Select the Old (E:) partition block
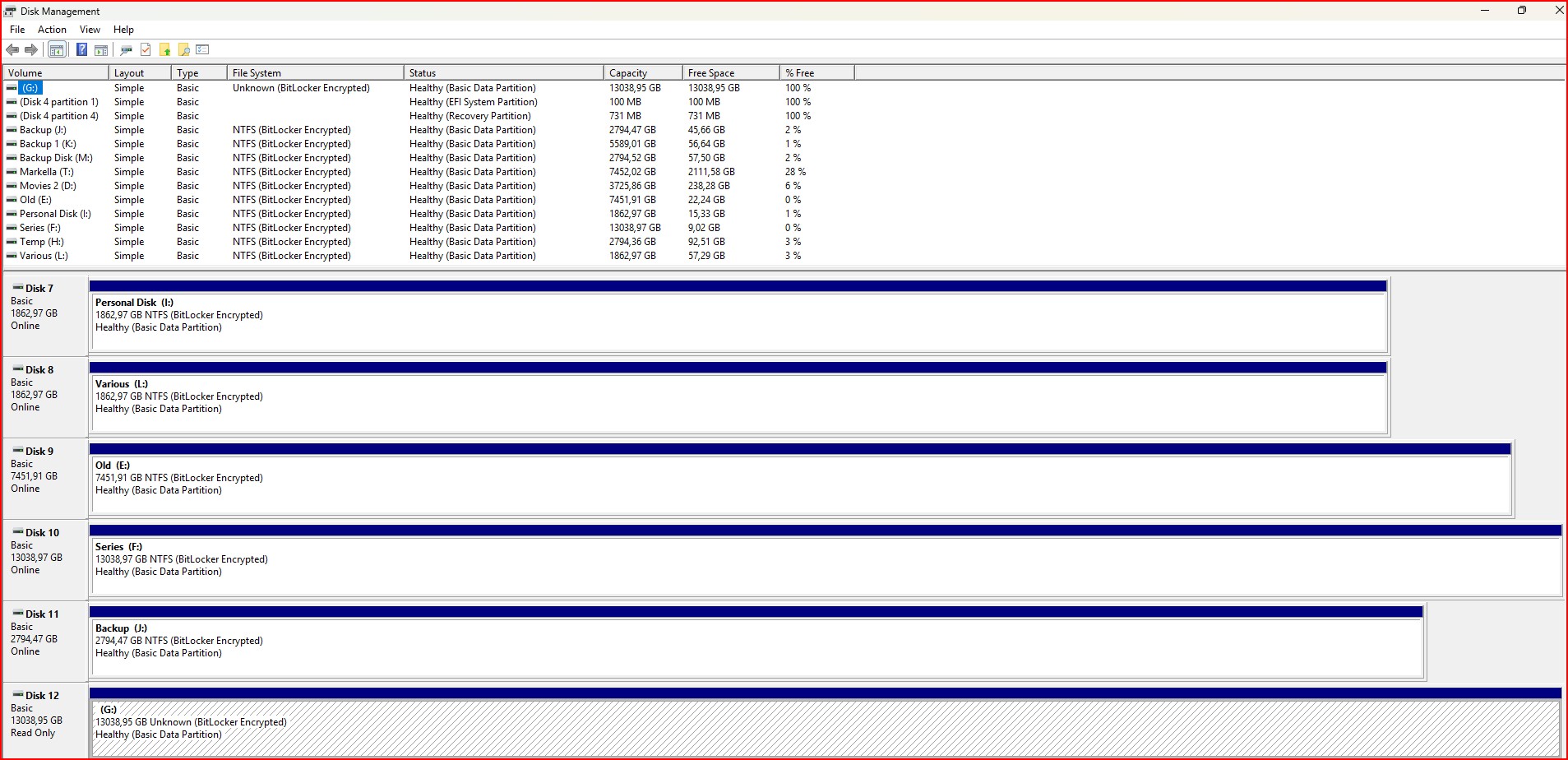 point(801,480)
